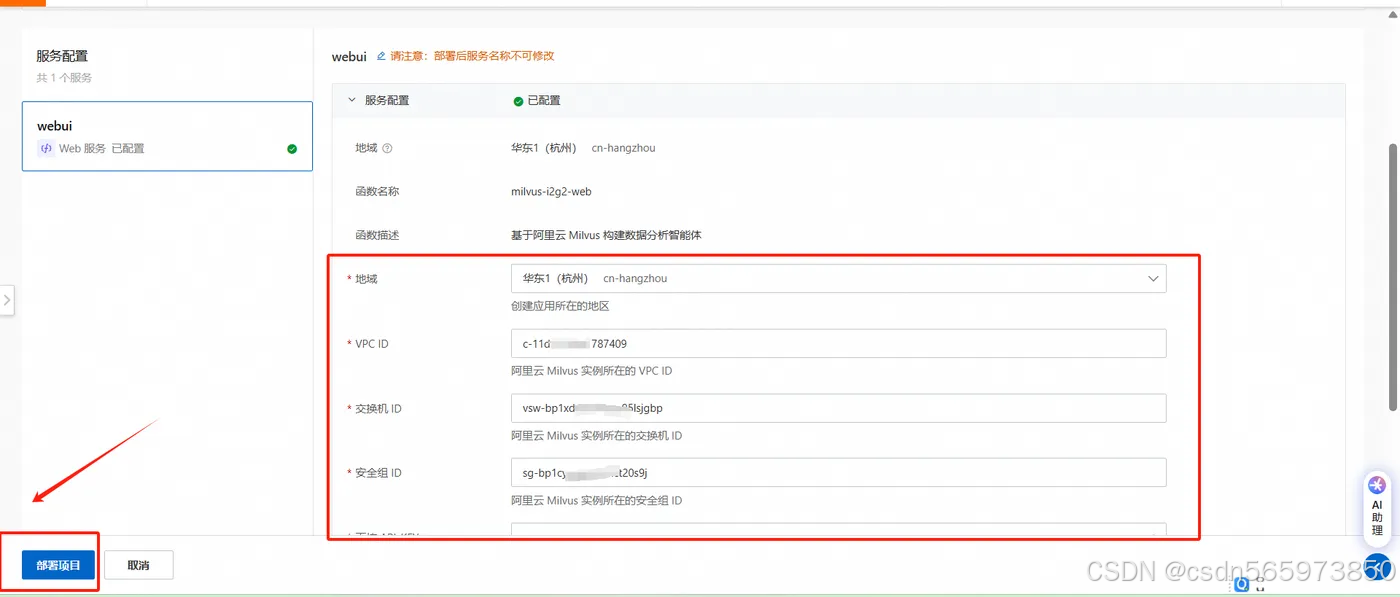Click the 服务配置 sidebar heading
The height and width of the screenshot is (597, 1400).
pos(63,56)
